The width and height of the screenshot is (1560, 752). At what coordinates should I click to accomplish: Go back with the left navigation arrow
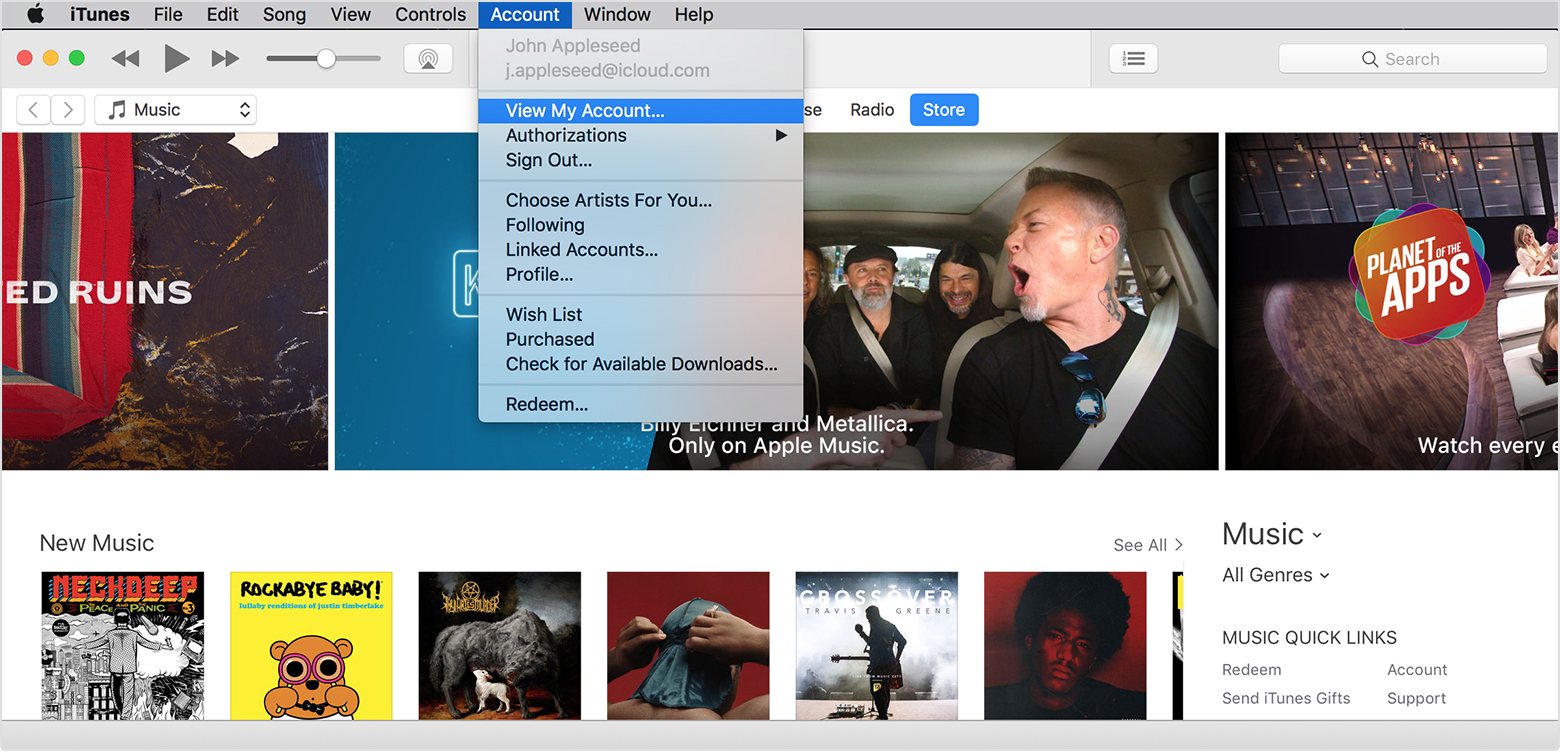click(x=33, y=110)
